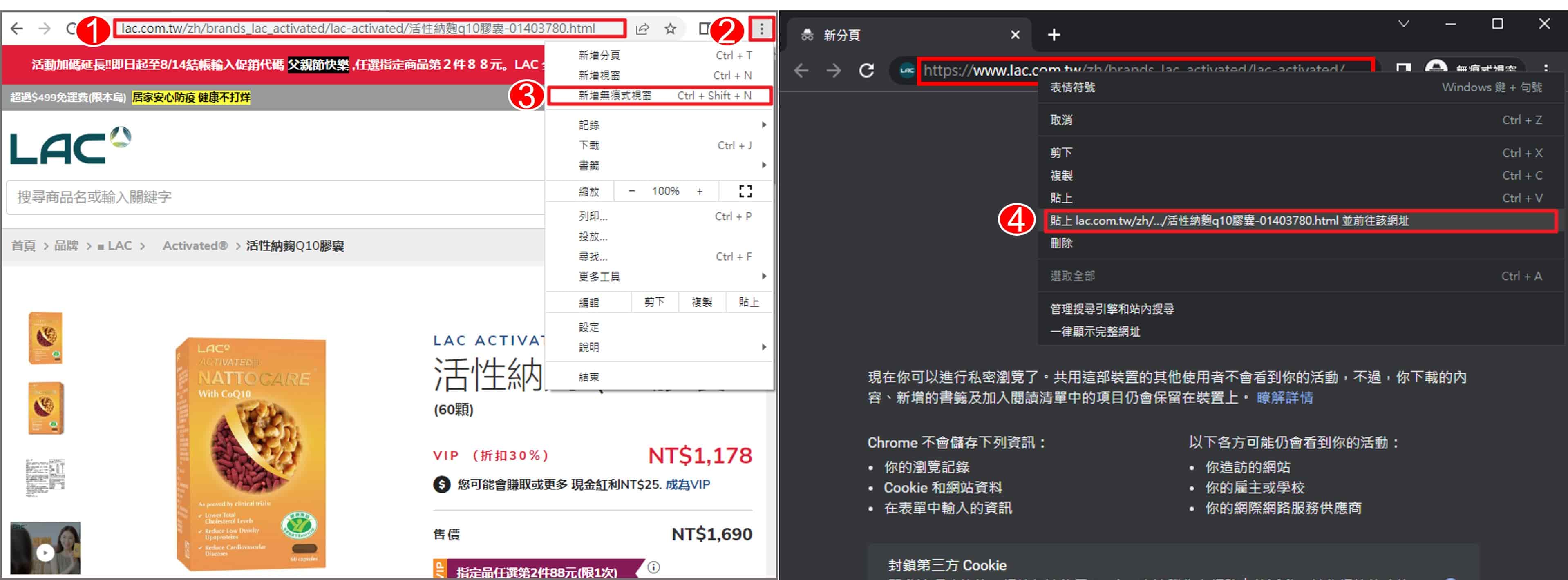Image resolution: width=1568 pixels, height=580 pixels.
Task: Select 管理搜尋引擎和站內搜尋
Action: point(1300,308)
